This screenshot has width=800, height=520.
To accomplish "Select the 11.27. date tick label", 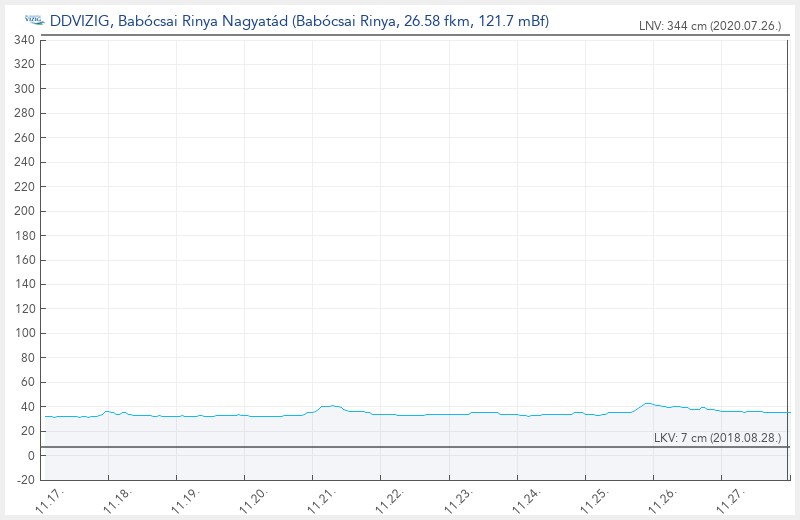I will pos(731,500).
